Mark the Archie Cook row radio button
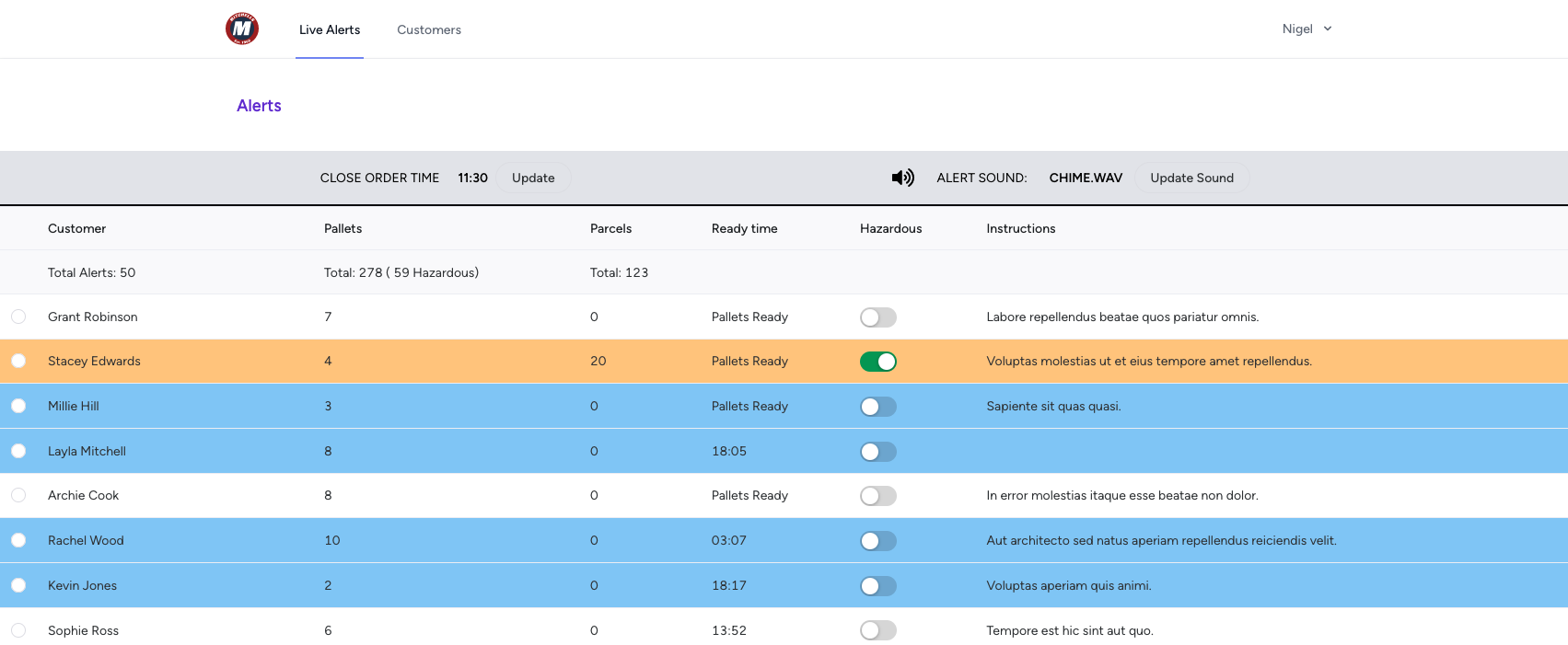This screenshot has width=1568, height=645. coord(18,495)
